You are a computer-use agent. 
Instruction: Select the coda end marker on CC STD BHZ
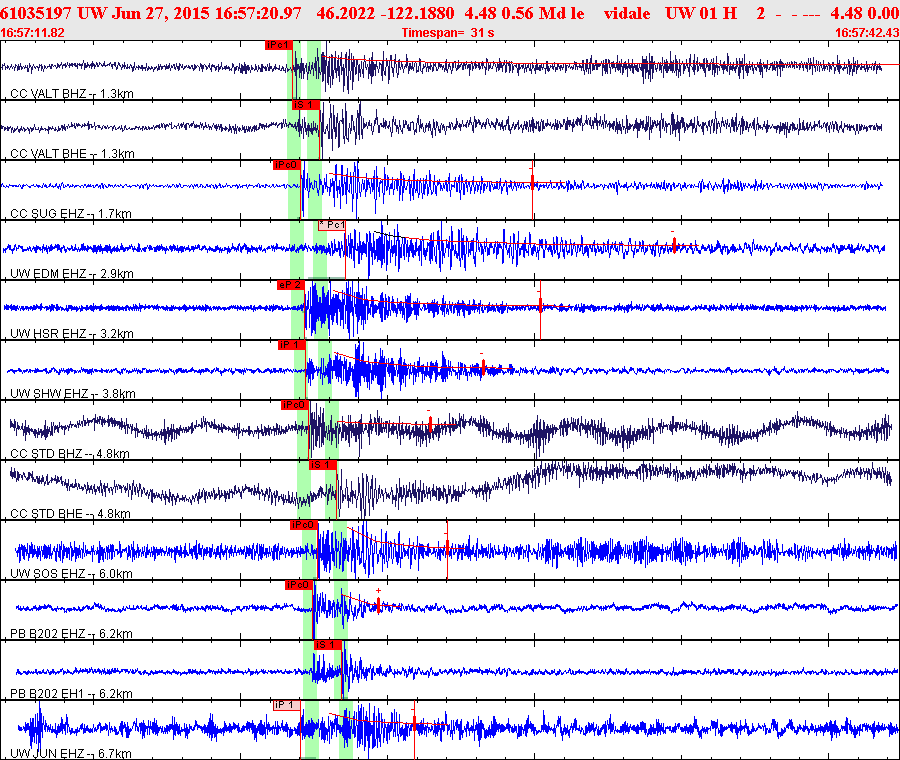pos(430,424)
